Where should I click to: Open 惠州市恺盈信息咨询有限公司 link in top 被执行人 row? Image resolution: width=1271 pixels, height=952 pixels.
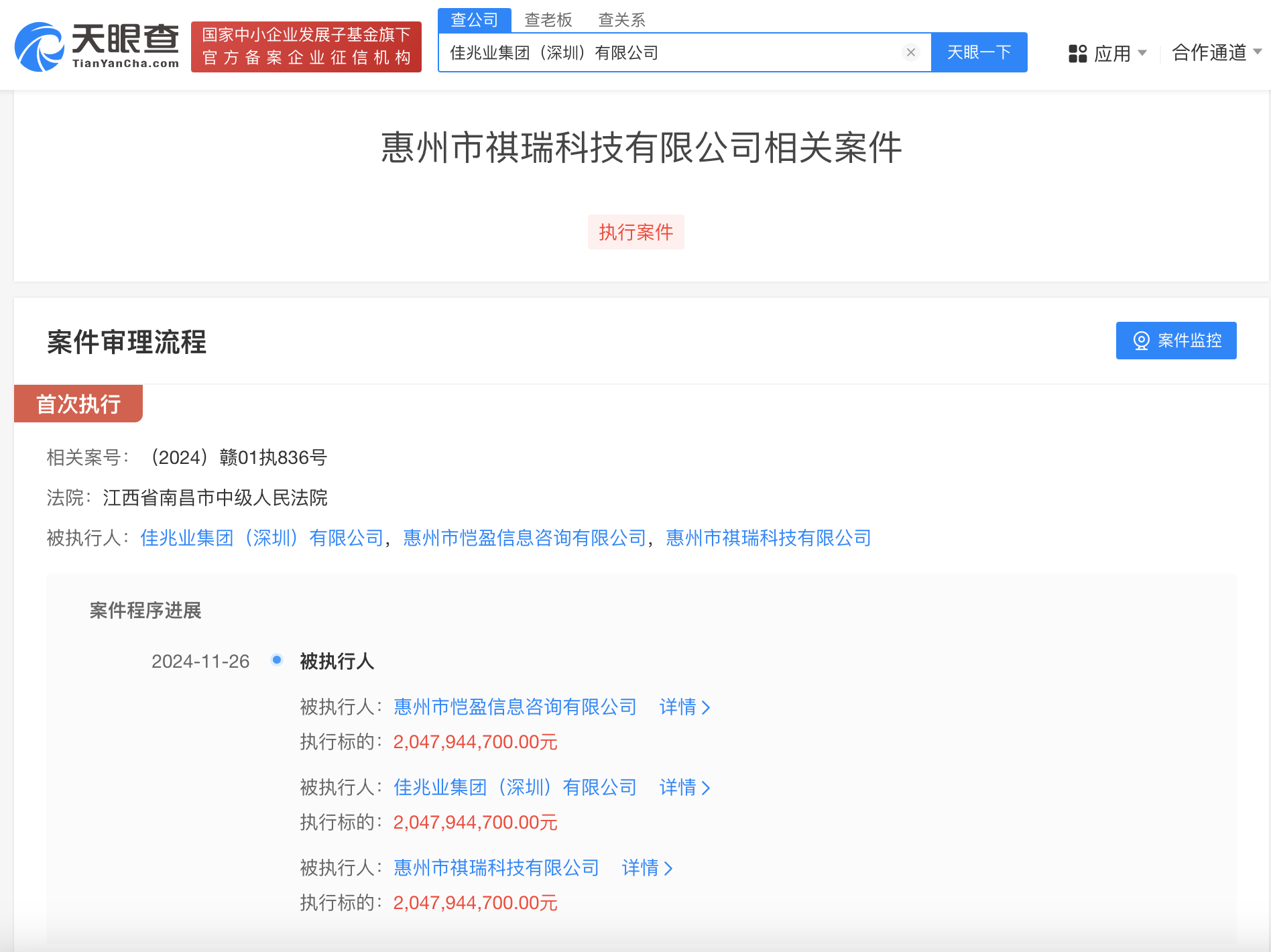point(524,538)
